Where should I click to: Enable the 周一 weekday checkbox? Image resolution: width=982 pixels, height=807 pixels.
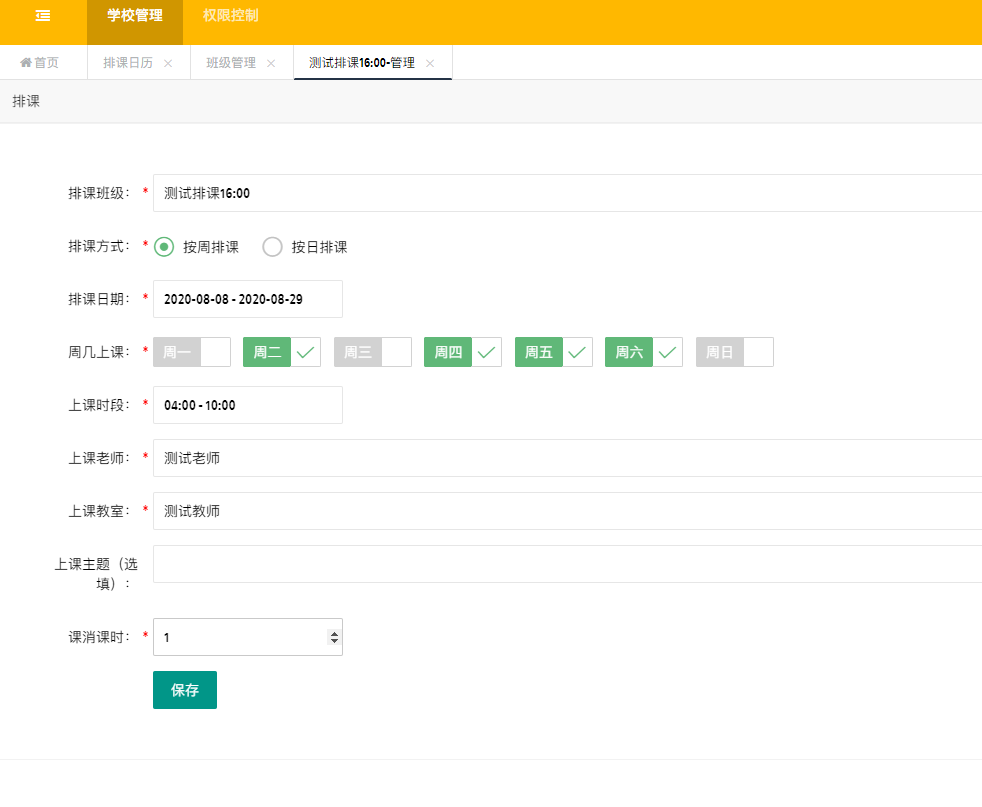pos(192,352)
